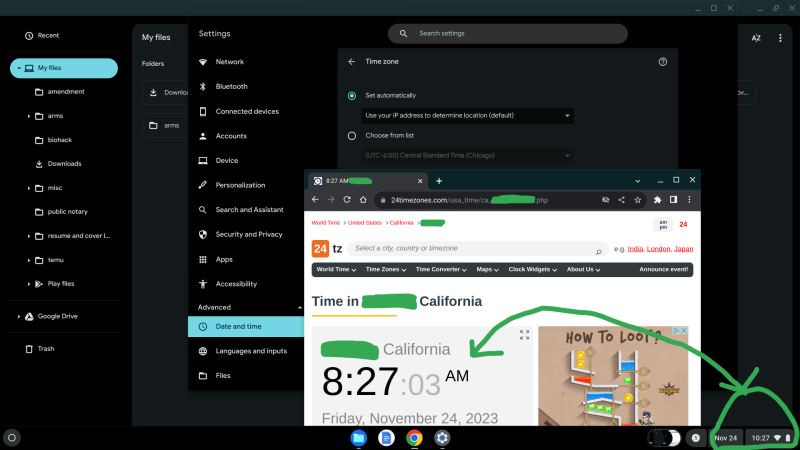Focus Search settings field
Viewport: 800px width, 450px height.
[508, 34]
